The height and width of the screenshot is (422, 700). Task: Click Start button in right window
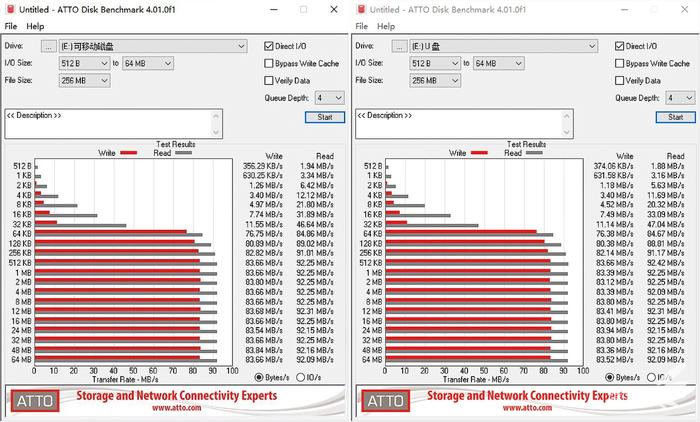(x=676, y=117)
